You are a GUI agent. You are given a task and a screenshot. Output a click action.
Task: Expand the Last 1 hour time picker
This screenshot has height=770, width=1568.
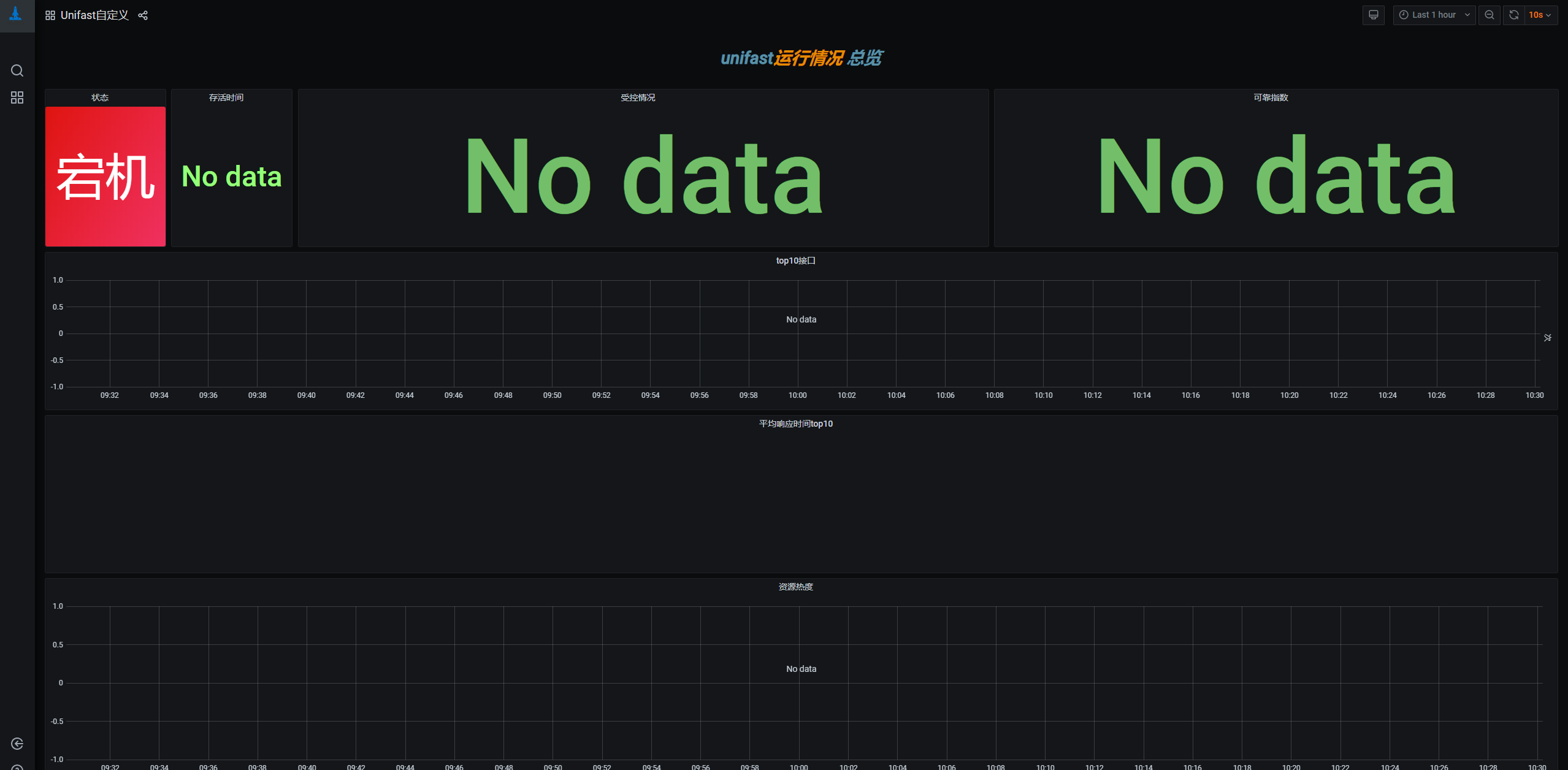[1434, 15]
